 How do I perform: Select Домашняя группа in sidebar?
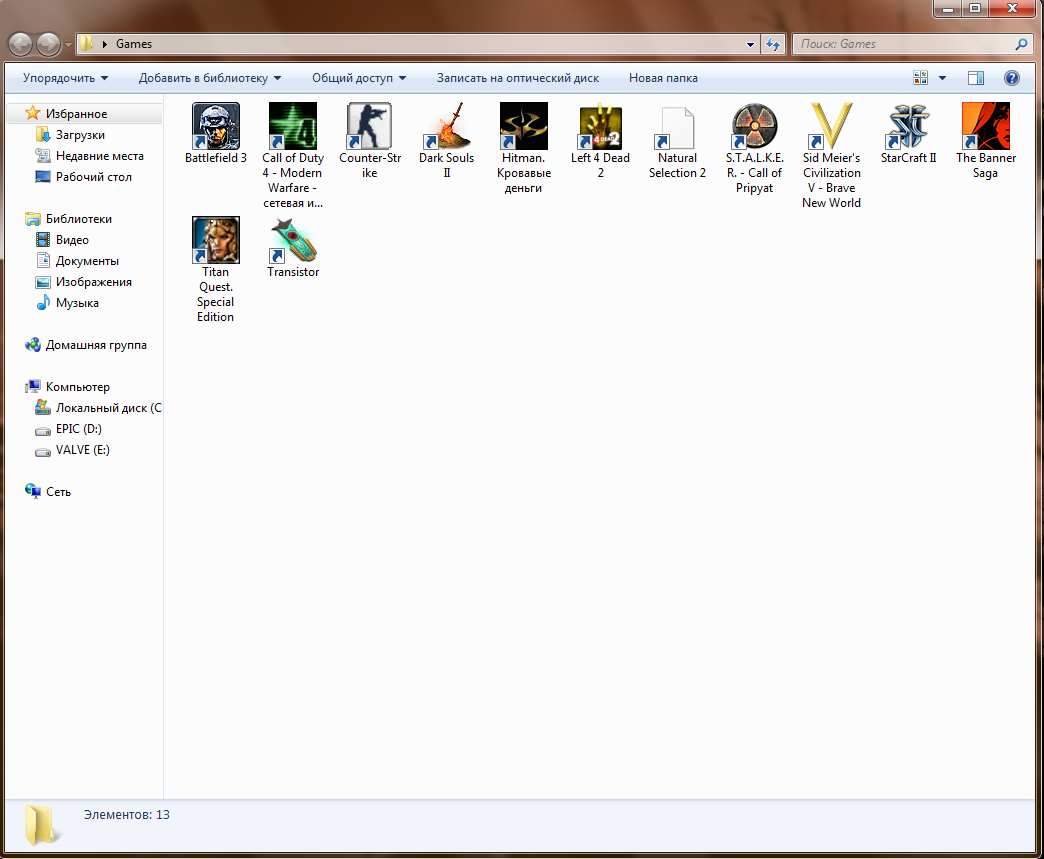[96, 345]
